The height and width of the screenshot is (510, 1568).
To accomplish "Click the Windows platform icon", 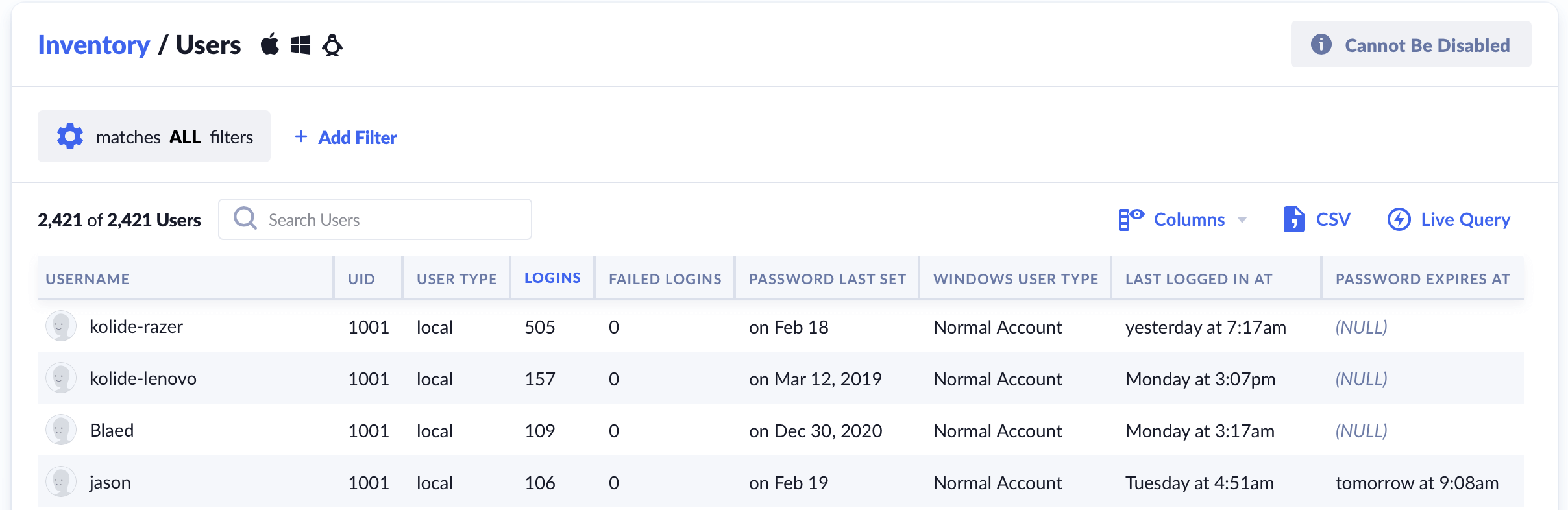I will [300, 45].
